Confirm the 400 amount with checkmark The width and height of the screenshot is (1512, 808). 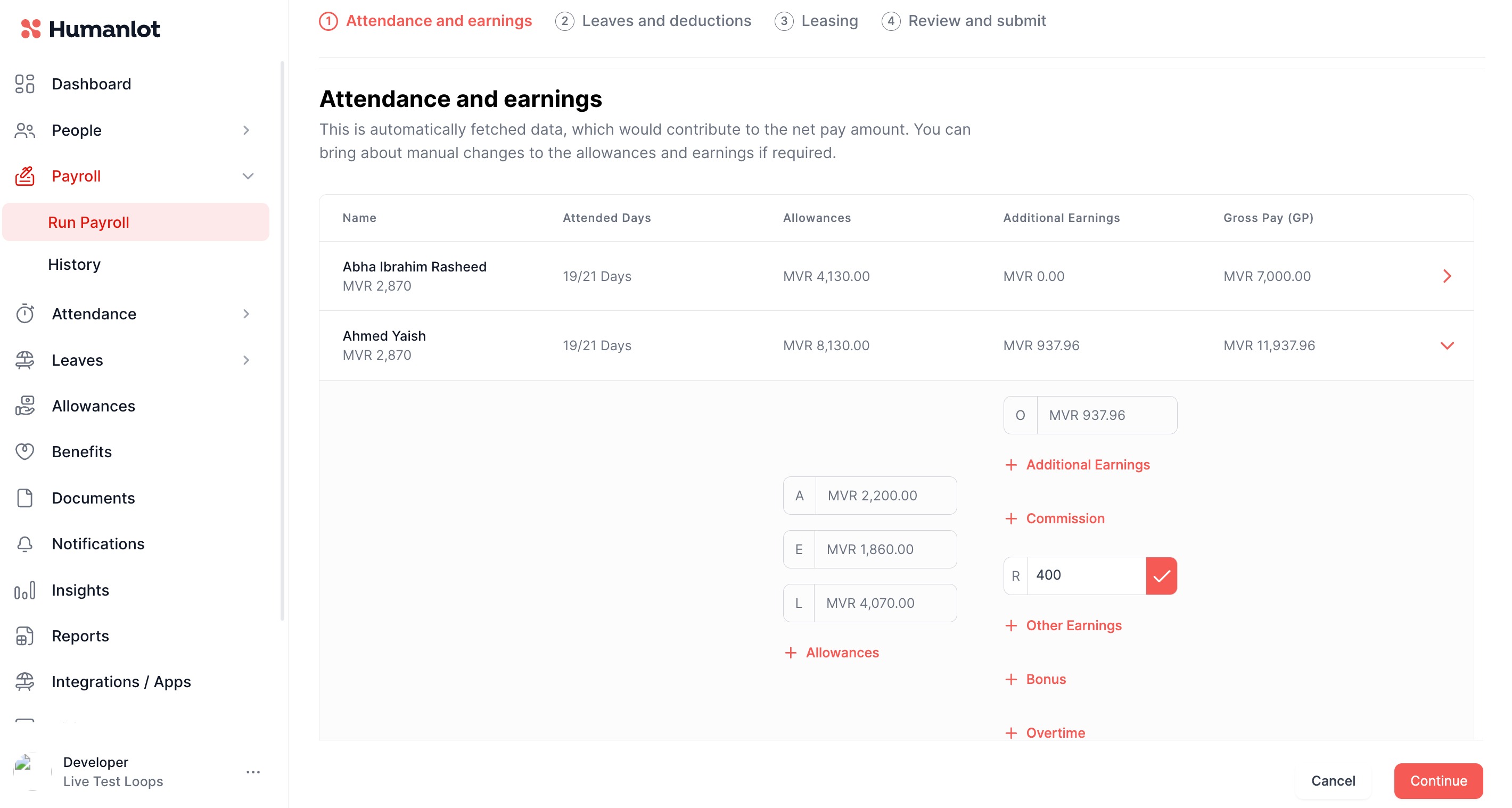coord(1161,575)
